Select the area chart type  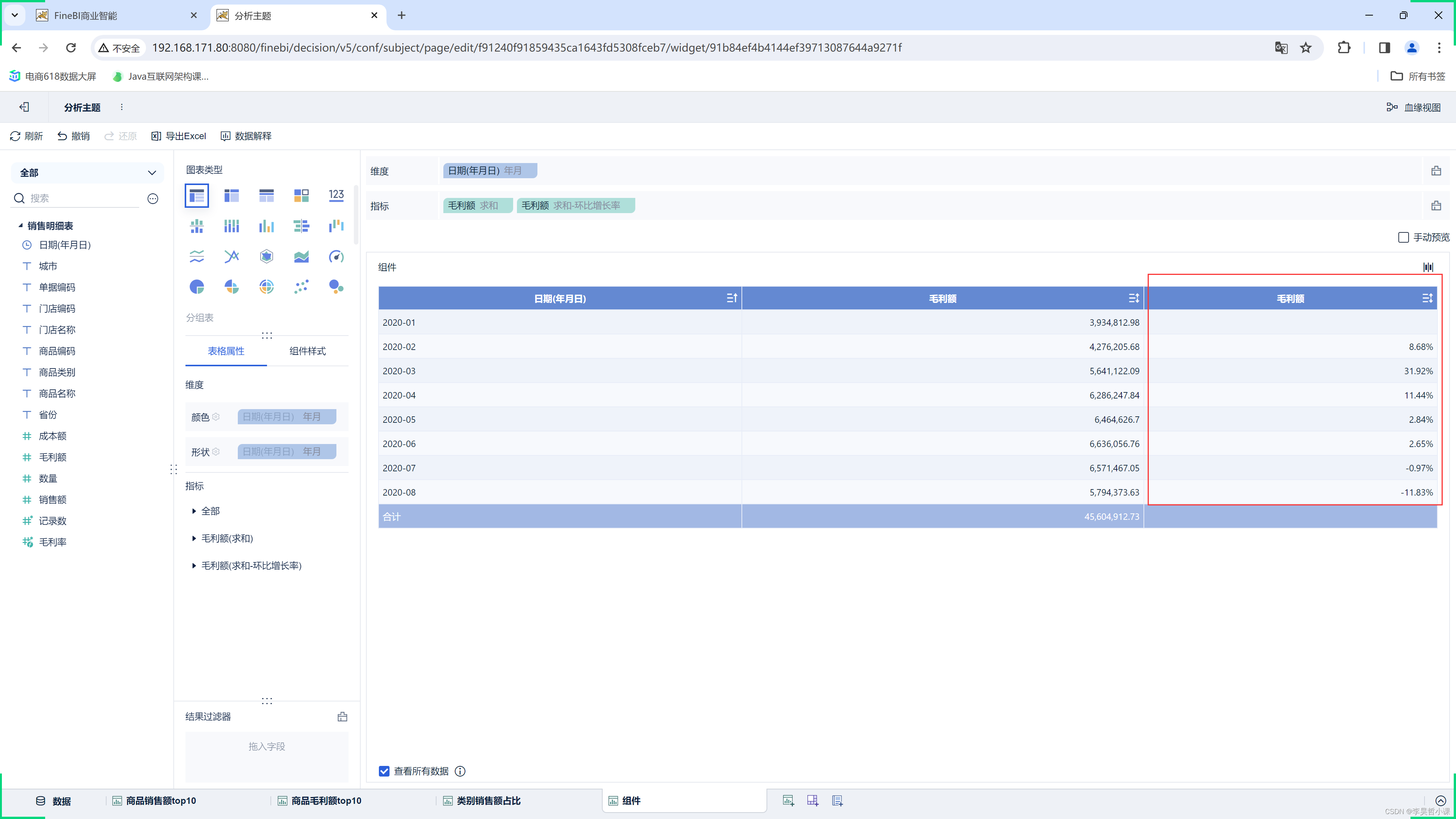(301, 257)
